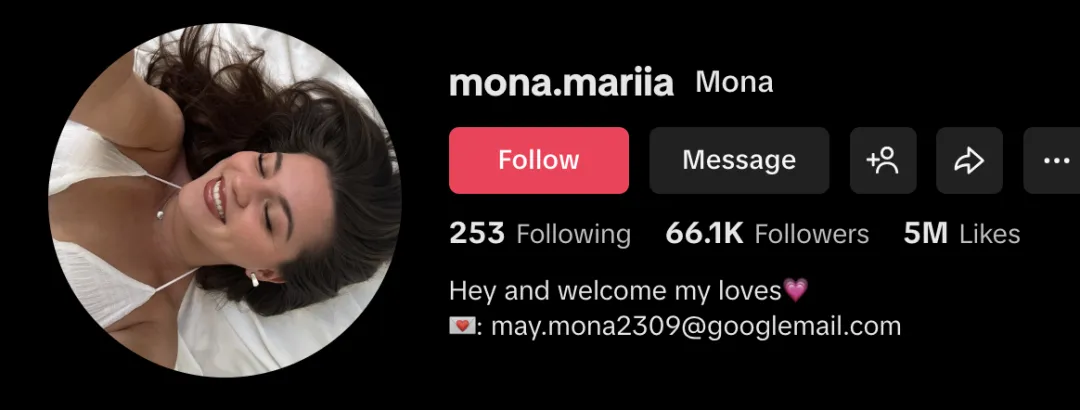Click the may.mona2309@googlemail.com email address
The image size is (1080, 410).
coord(696,326)
